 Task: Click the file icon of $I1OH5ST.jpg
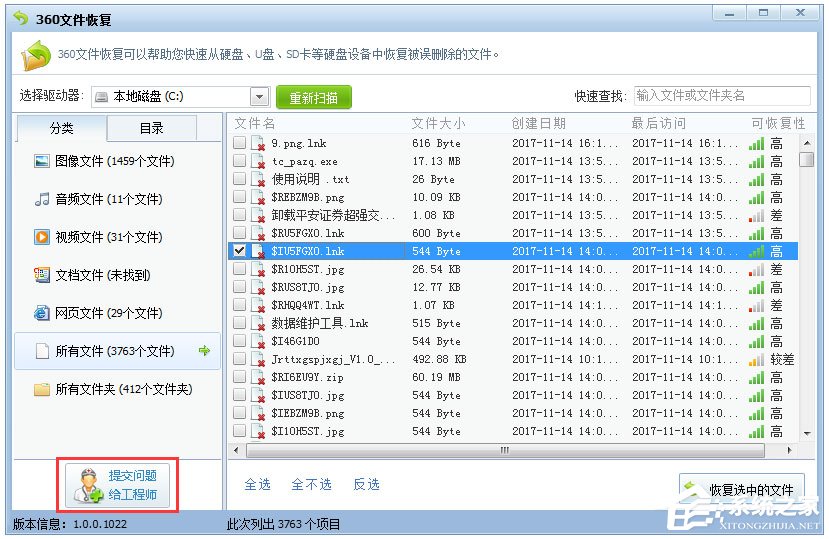(258, 431)
